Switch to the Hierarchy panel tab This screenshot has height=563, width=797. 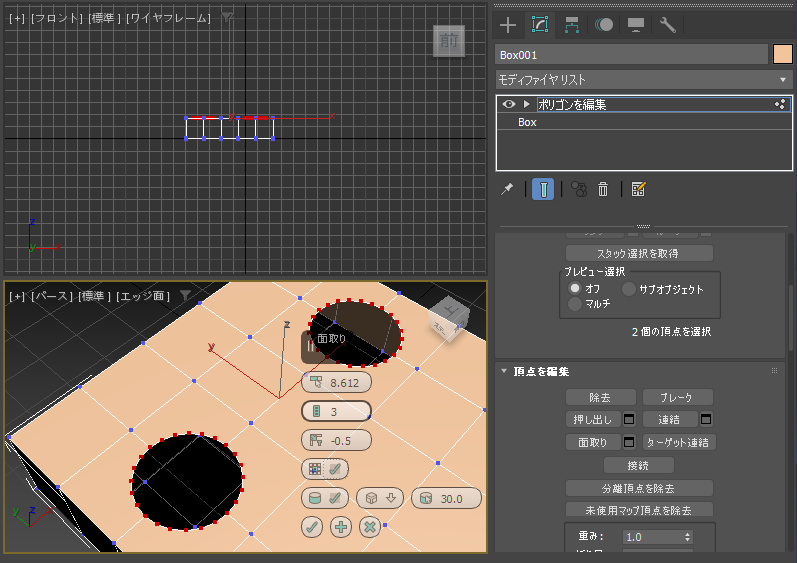(x=572, y=25)
